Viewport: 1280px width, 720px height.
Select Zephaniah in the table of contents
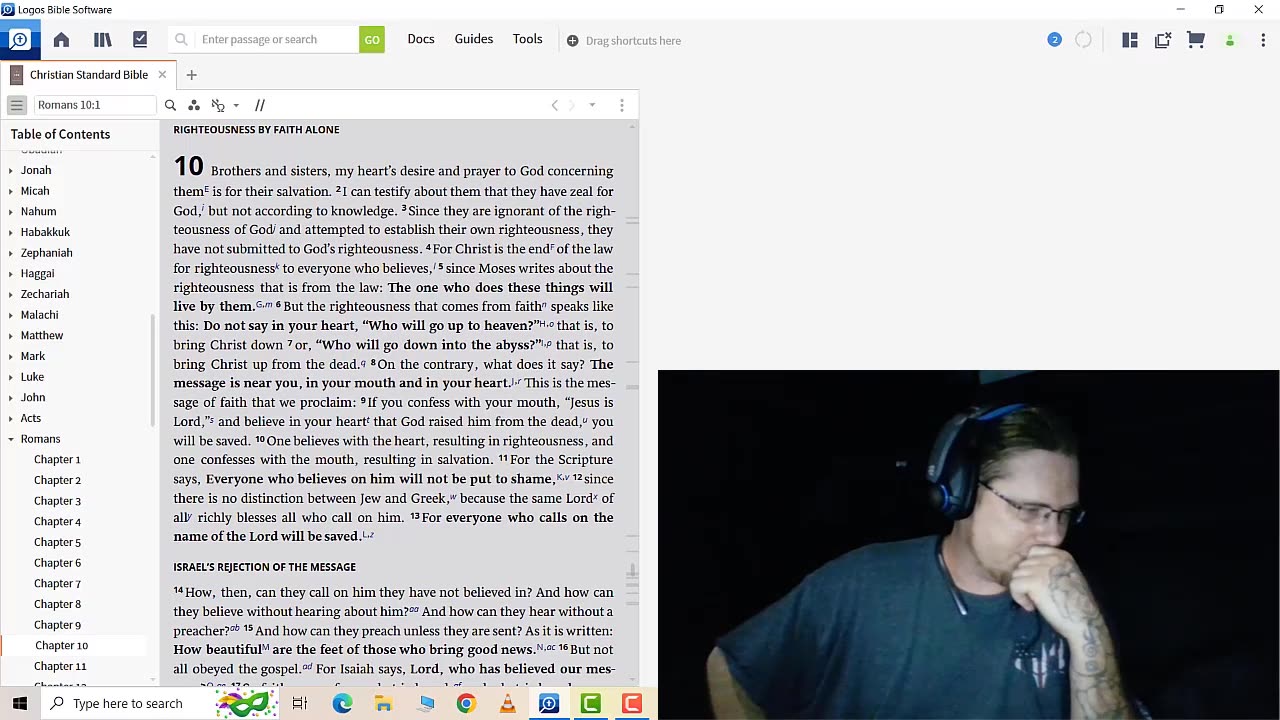46,253
